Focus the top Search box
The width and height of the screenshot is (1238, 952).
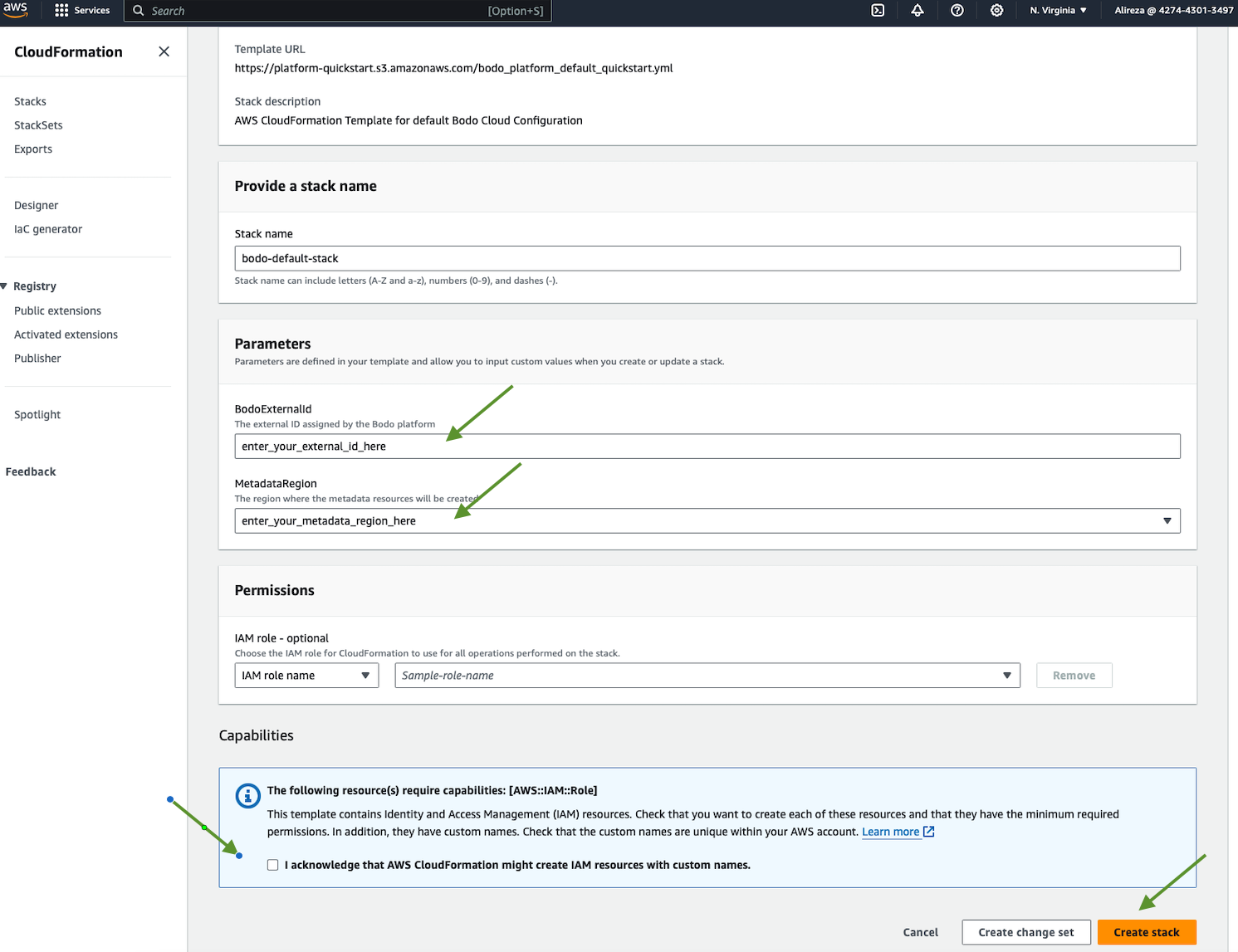338,11
